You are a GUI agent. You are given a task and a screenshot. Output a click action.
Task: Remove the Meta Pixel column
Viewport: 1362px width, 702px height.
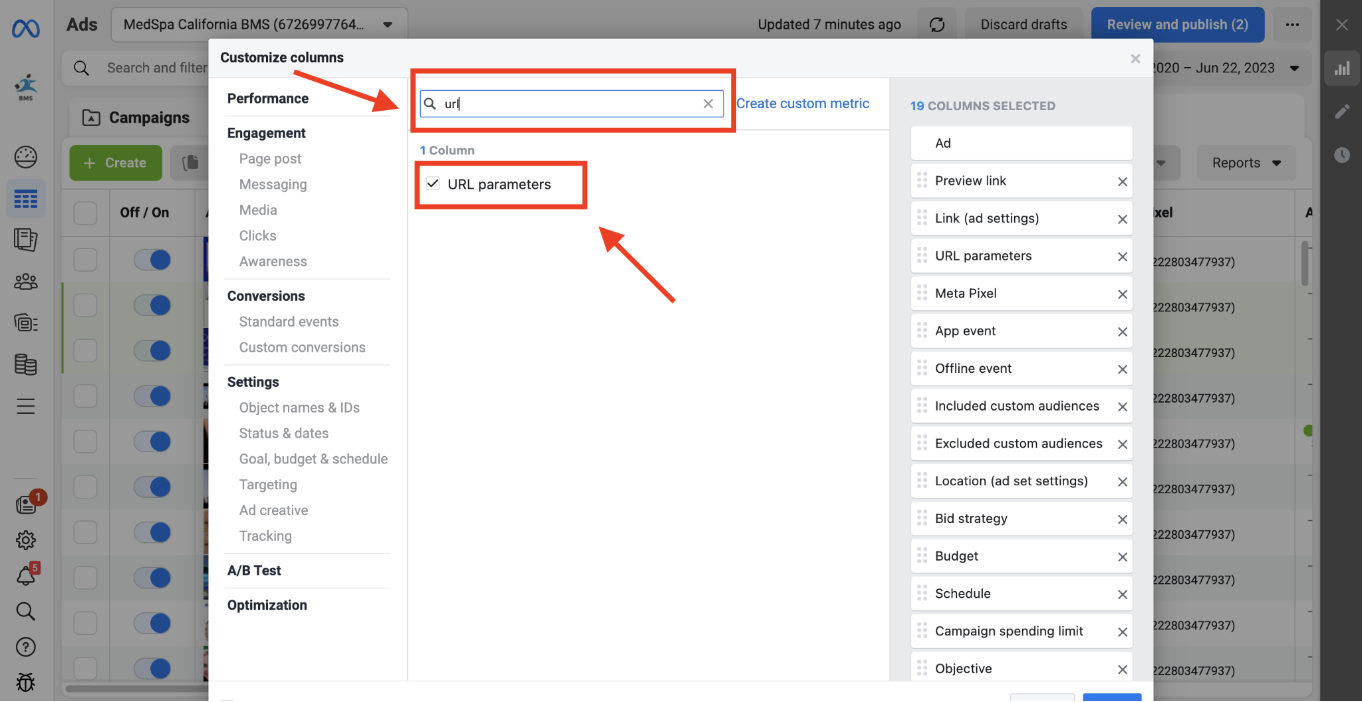[1122, 294]
